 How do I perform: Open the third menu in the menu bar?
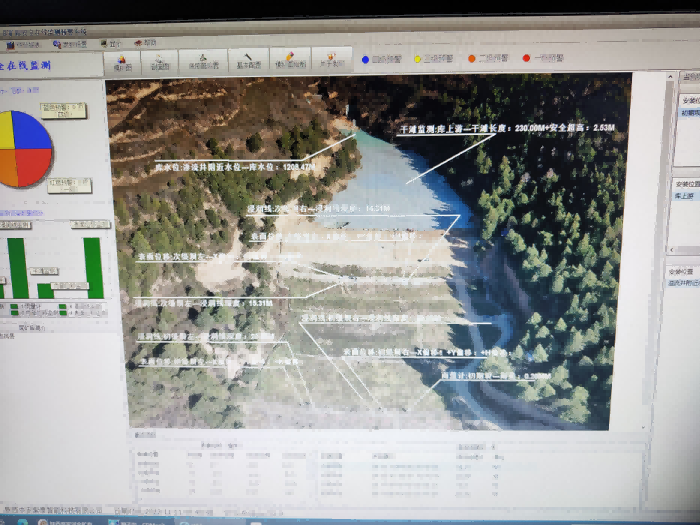pyautogui.click(x=110, y=44)
